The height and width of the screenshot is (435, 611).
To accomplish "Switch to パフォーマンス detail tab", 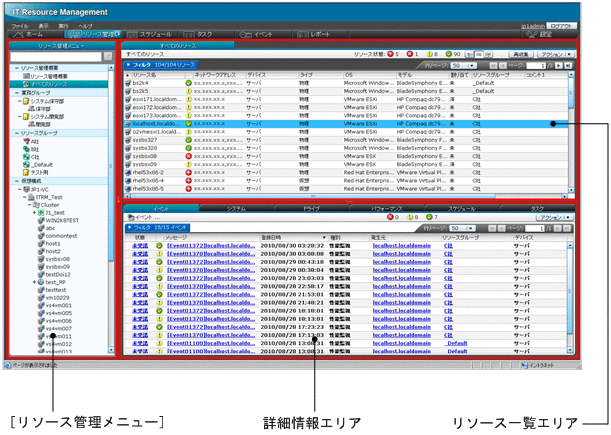I will [x=387, y=209].
